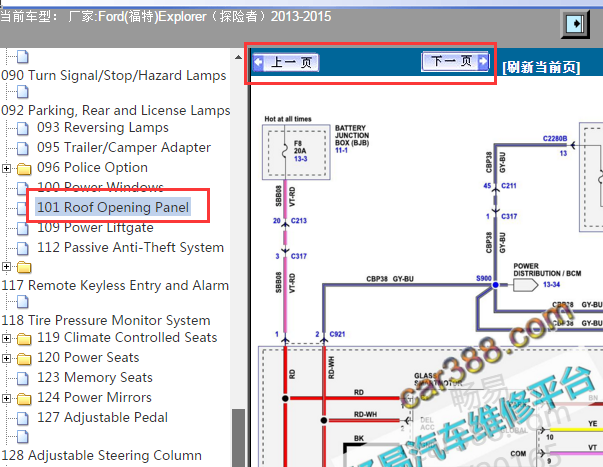The height and width of the screenshot is (467, 603).
Task: Click the previous page button 上一页
Action: tap(286, 63)
